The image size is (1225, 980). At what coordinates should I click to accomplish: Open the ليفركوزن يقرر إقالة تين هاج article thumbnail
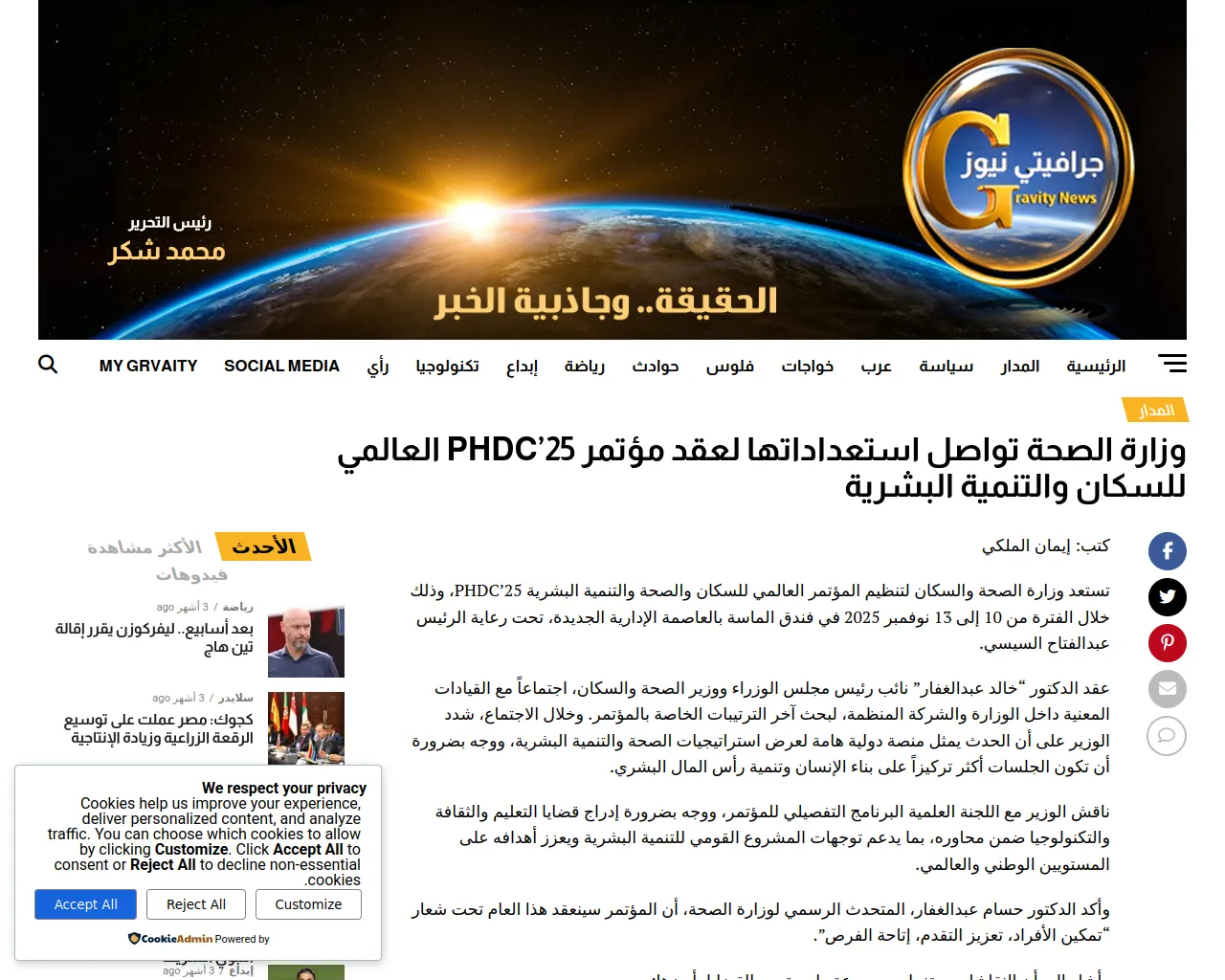(305, 642)
